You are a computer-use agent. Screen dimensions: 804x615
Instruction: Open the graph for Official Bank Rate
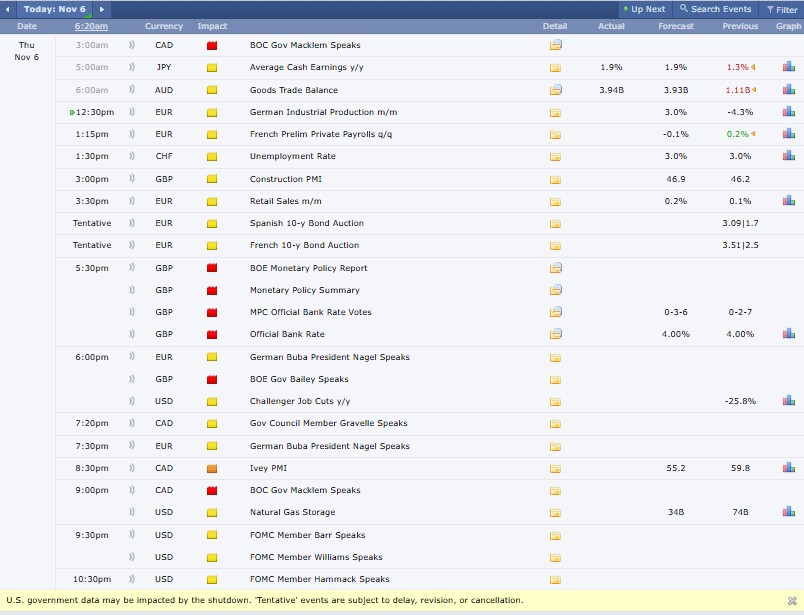click(788, 334)
